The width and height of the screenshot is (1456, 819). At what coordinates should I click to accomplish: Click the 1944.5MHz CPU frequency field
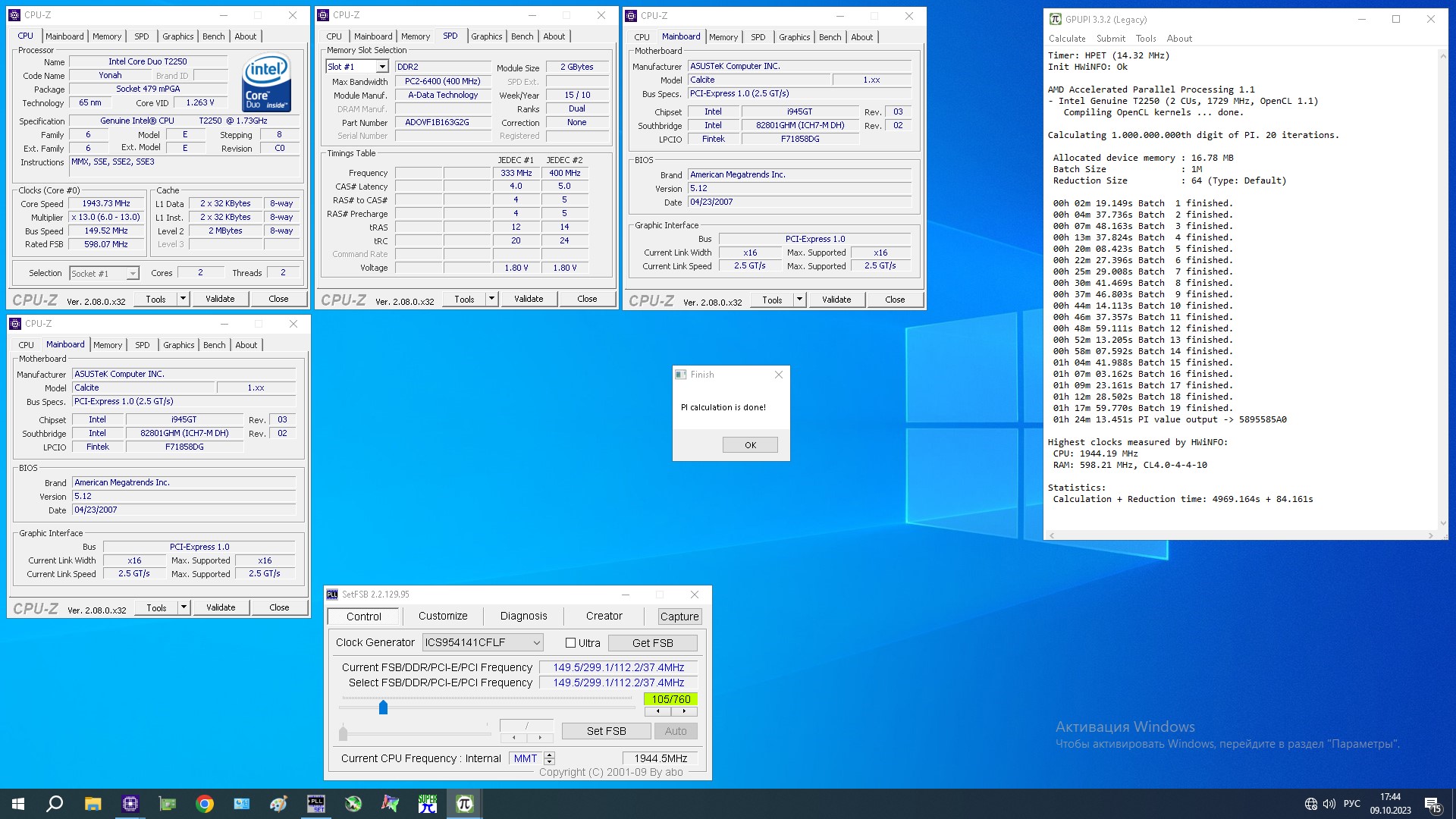[x=661, y=758]
